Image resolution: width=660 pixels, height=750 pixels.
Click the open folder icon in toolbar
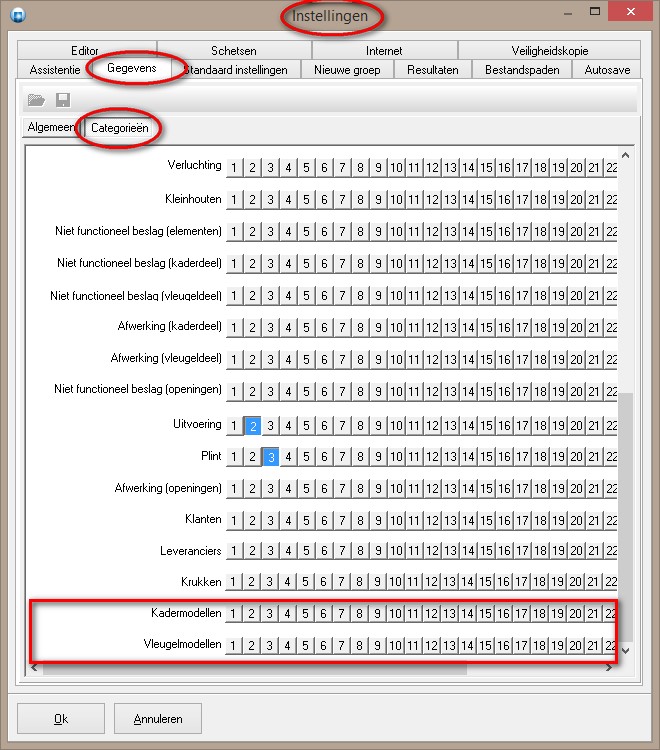pos(36,100)
